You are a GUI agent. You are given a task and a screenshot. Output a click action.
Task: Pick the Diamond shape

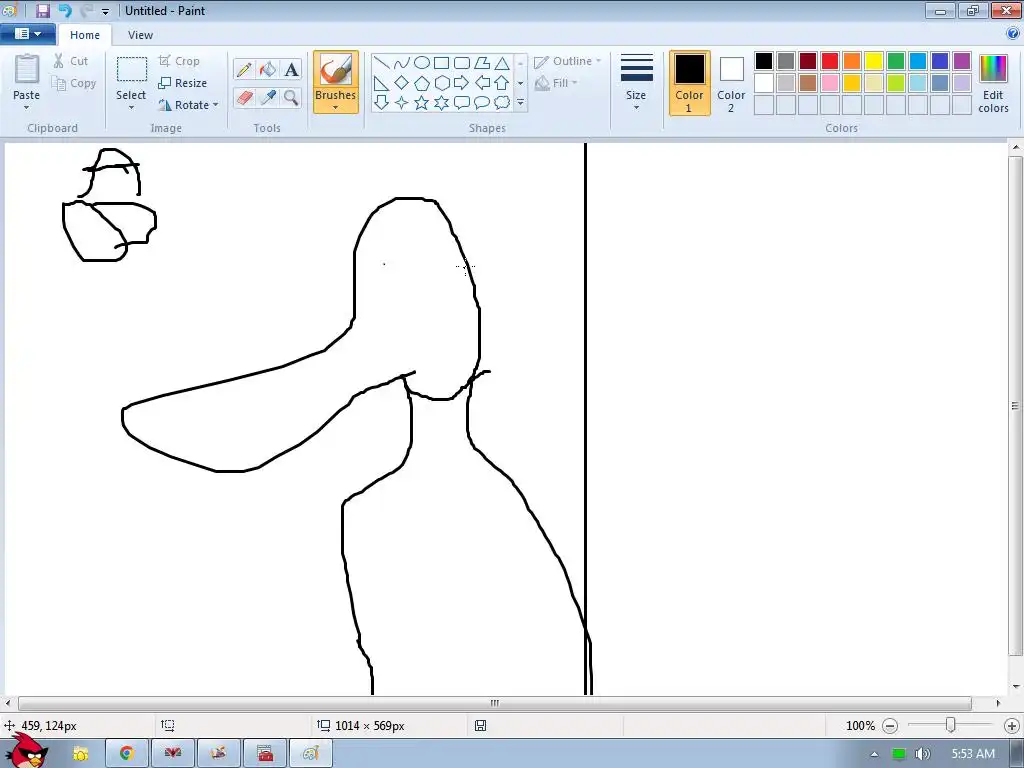[x=402, y=83]
